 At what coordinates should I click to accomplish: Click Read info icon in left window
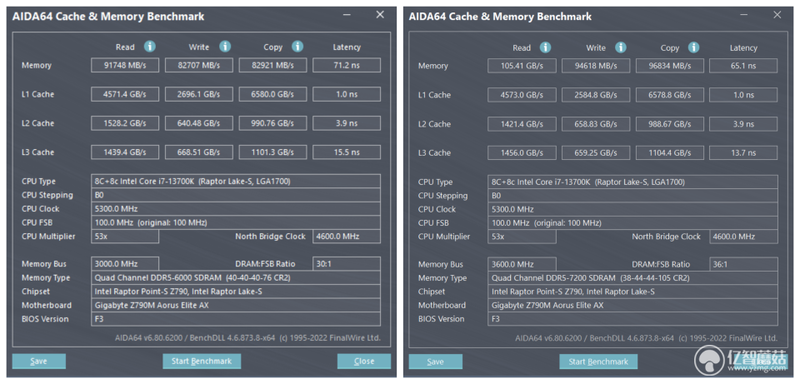tap(149, 47)
